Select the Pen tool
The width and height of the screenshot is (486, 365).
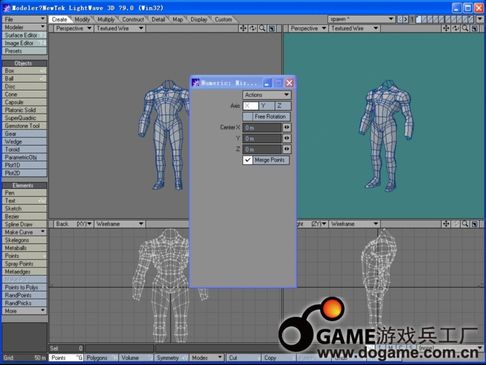pyautogui.click(x=24, y=193)
